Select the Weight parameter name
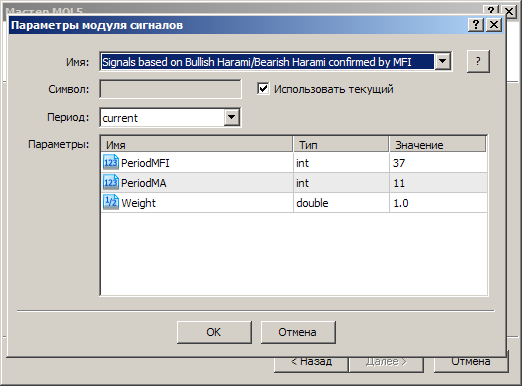 (138, 203)
